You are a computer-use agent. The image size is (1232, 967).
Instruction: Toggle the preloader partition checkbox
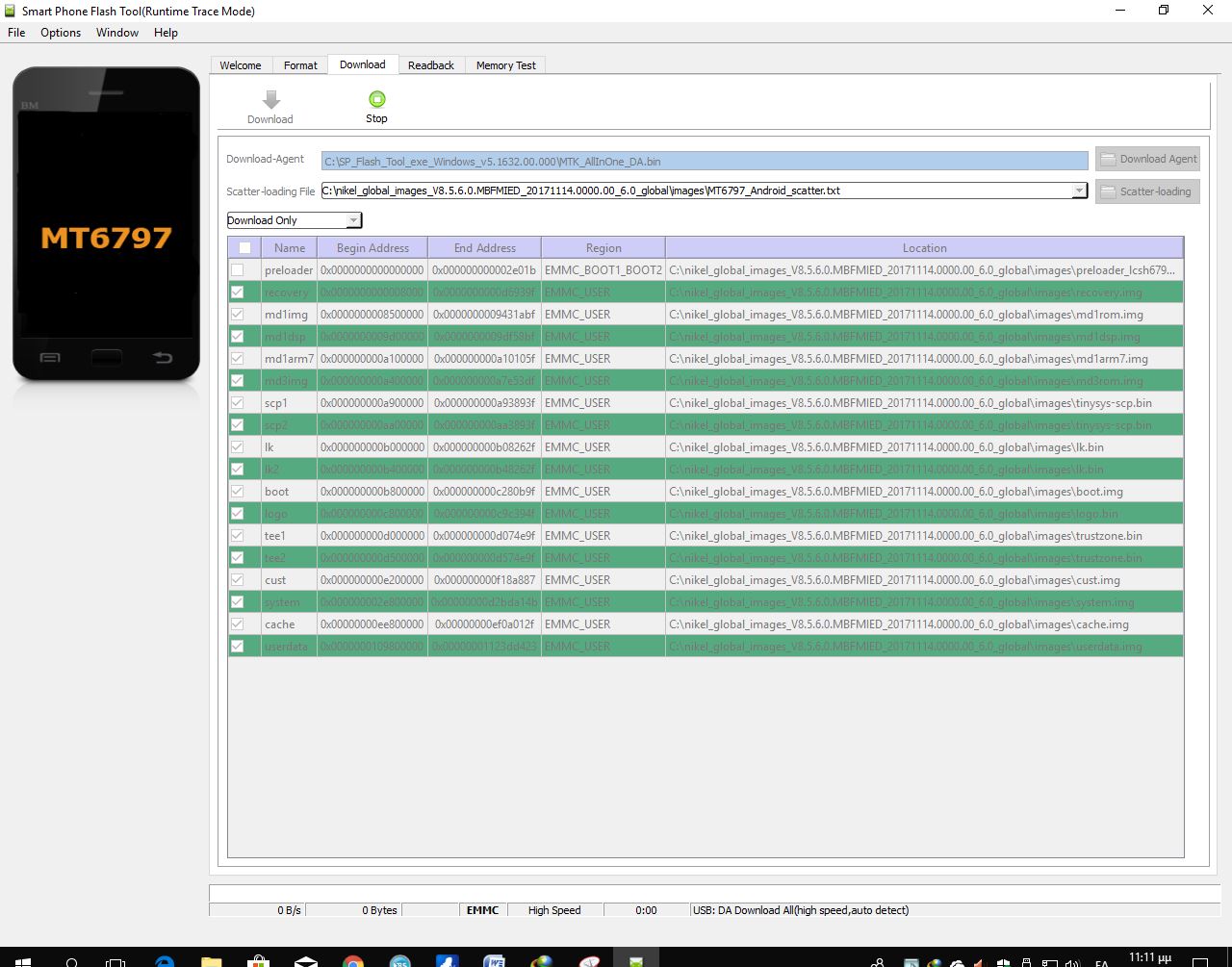[238, 270]
